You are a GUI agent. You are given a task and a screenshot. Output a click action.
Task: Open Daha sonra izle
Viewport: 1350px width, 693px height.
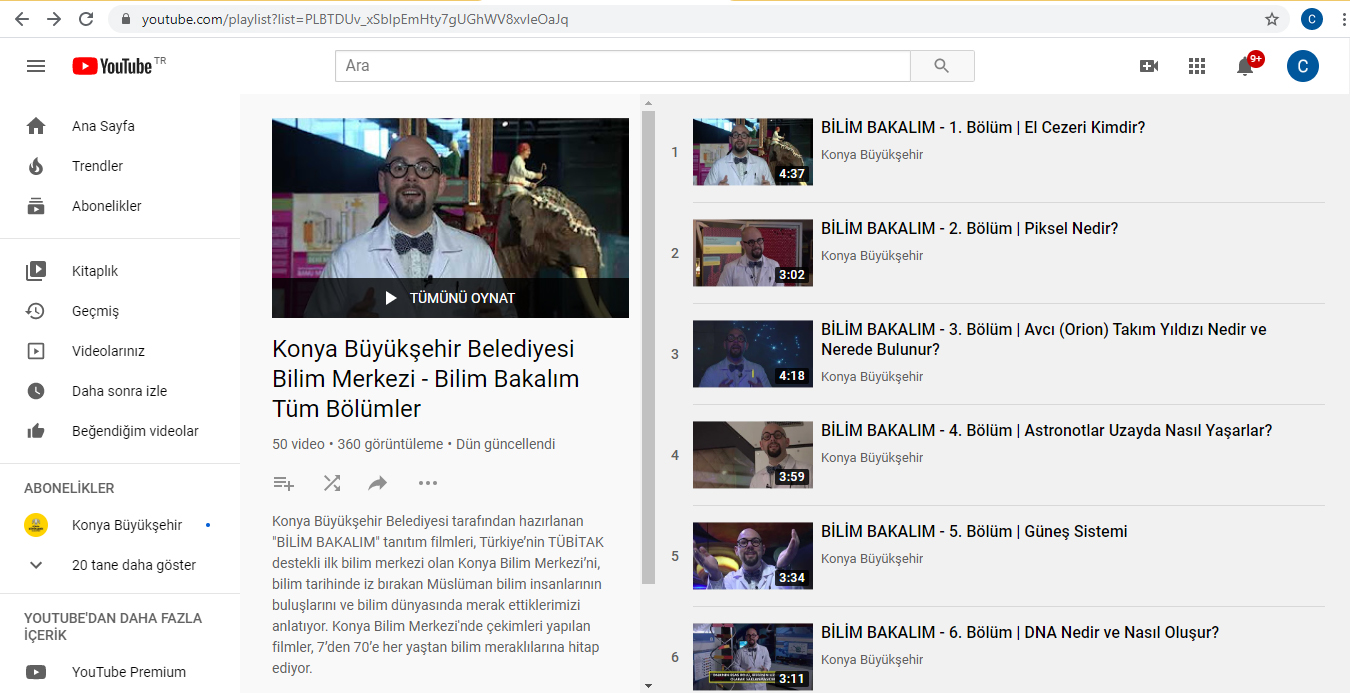120,391
